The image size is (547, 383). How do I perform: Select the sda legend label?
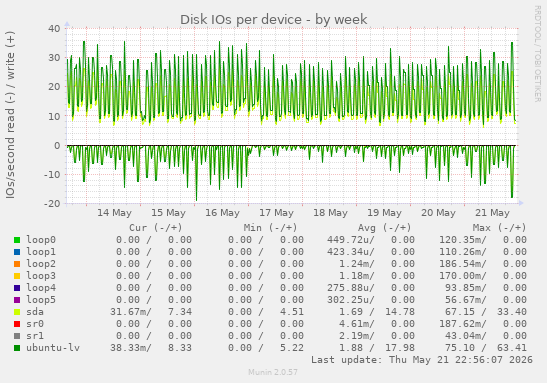point(35,312)
